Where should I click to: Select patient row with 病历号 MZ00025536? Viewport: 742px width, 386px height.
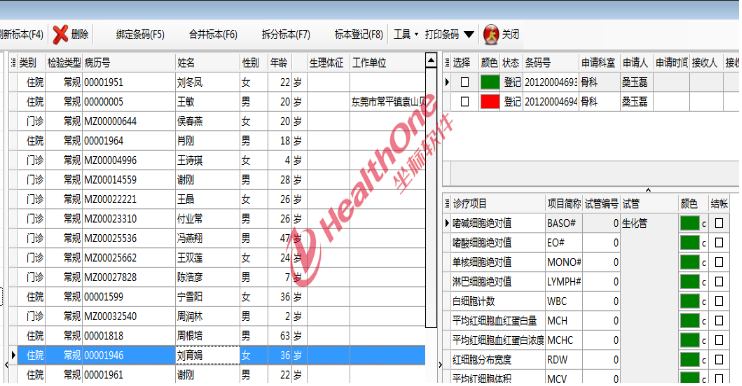pos(217,238)
